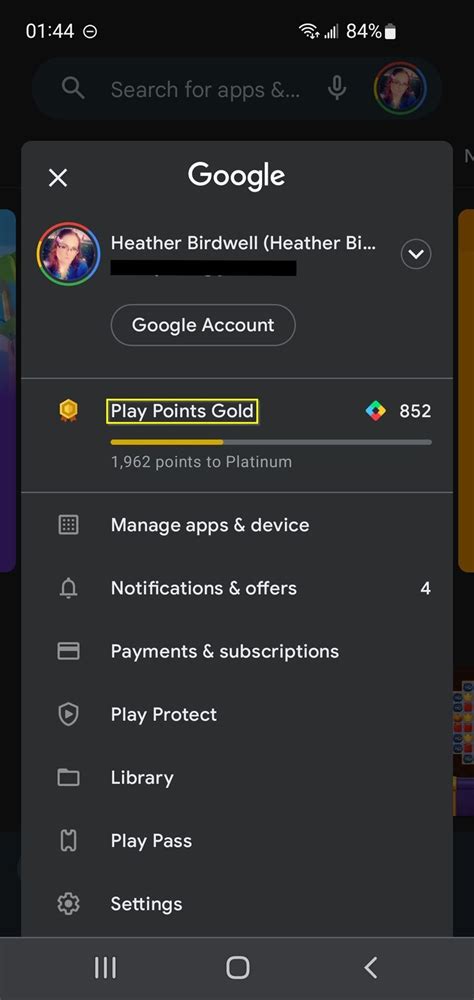Viewport: 474px width, 1000px height.
Task: Tap the microphone voice search icon
Action: click(x=337, y=88)
